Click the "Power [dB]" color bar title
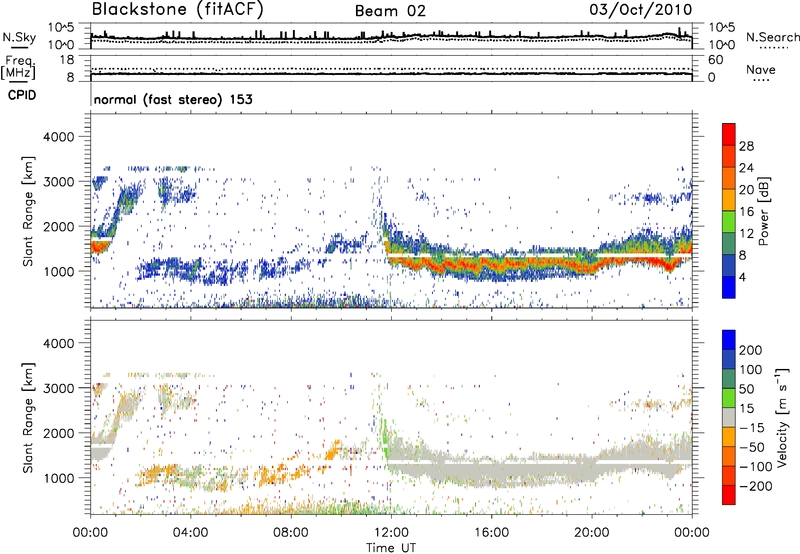800x554 pixels. [x=763, y=211]
